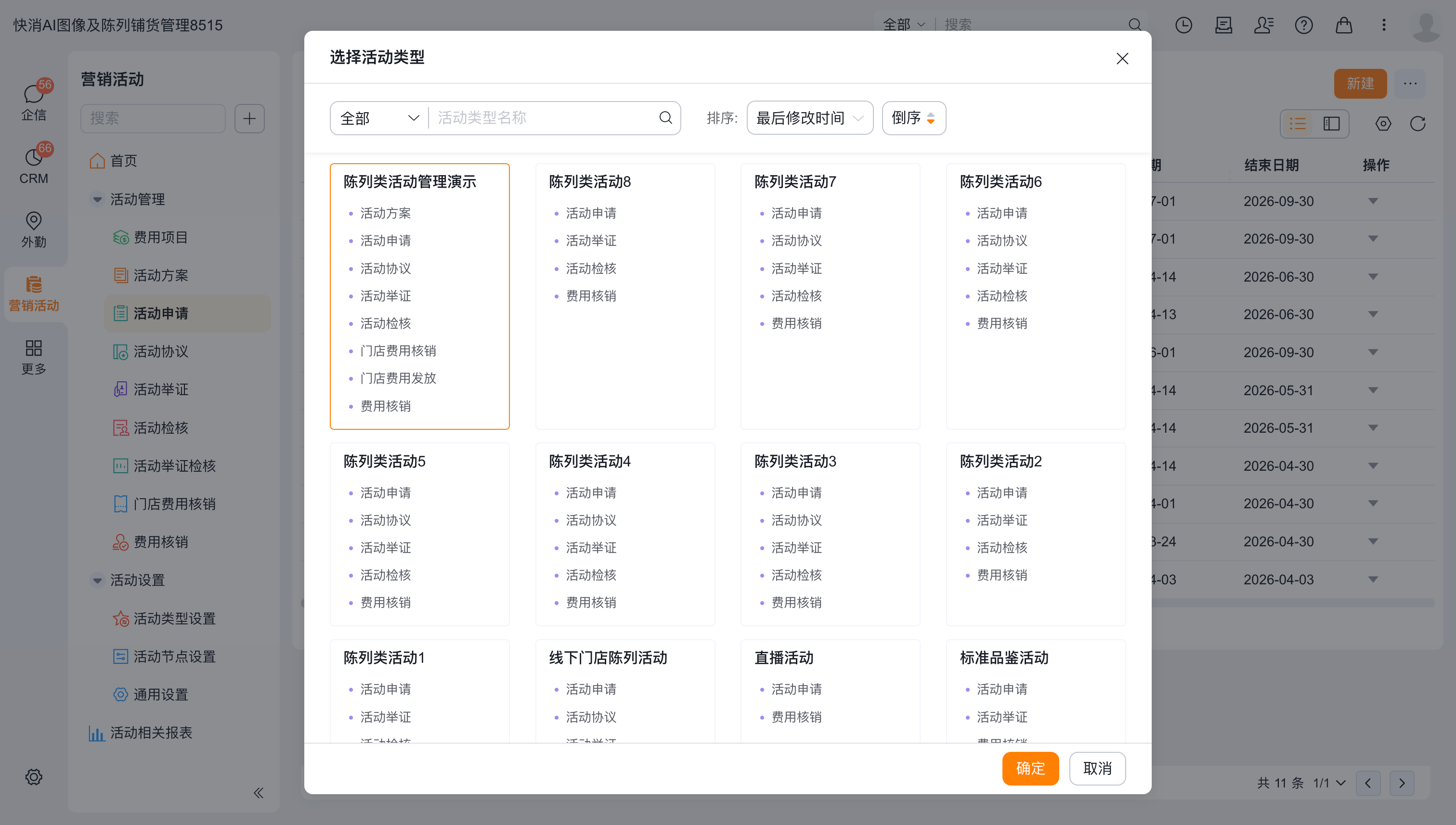The image size is (1456, 825).
Task: Open the 外勤 location icon
Action: click(34, 229)
